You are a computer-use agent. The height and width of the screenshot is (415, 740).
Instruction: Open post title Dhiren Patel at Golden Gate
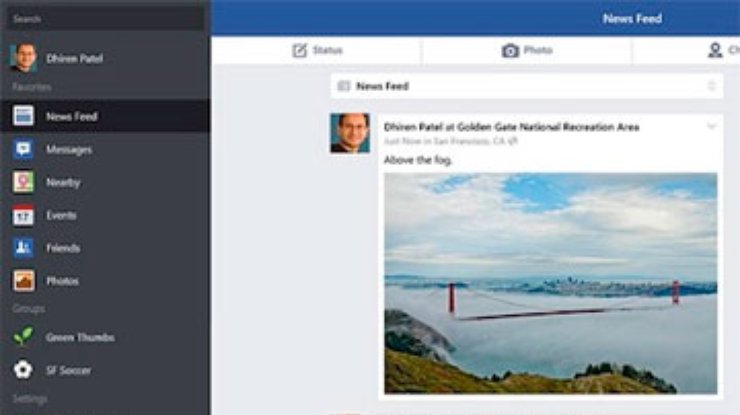click(x=512, y=127)
